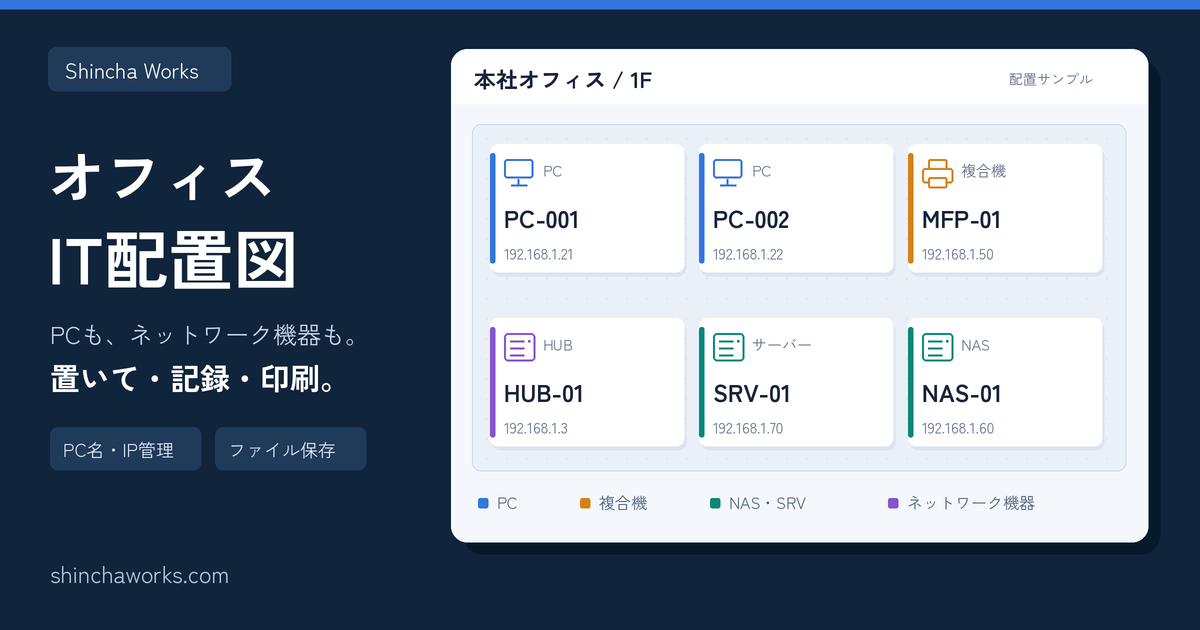The height and width of the screenshot is (630, 1200).
Task: Click IP address 192.168.1.50
Action: pyautogui.click(x=957, y=255)
